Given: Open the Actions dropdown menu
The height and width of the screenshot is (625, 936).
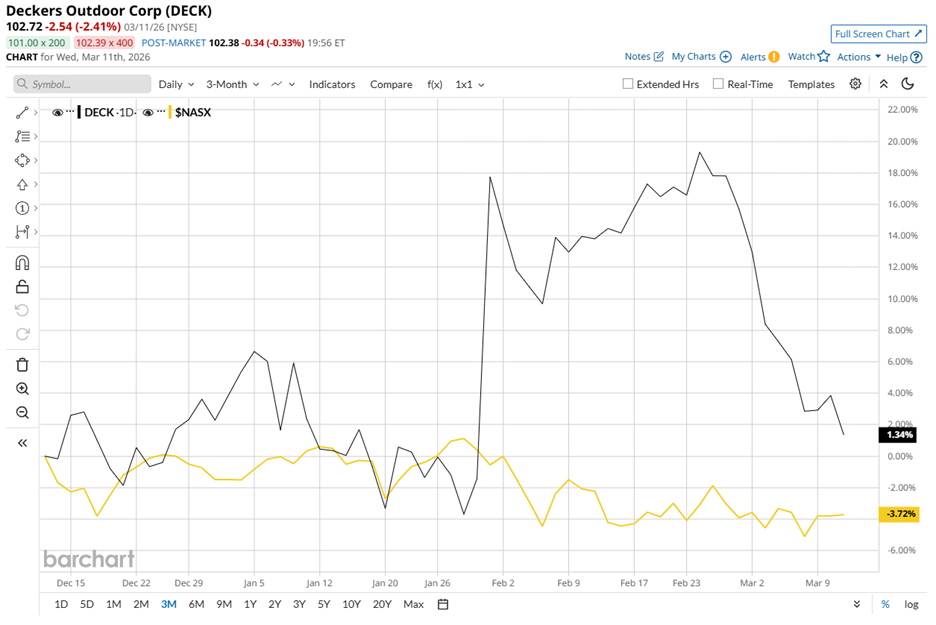Looking at the screenshot, I should pyautogui.click(x=859, y=57).
